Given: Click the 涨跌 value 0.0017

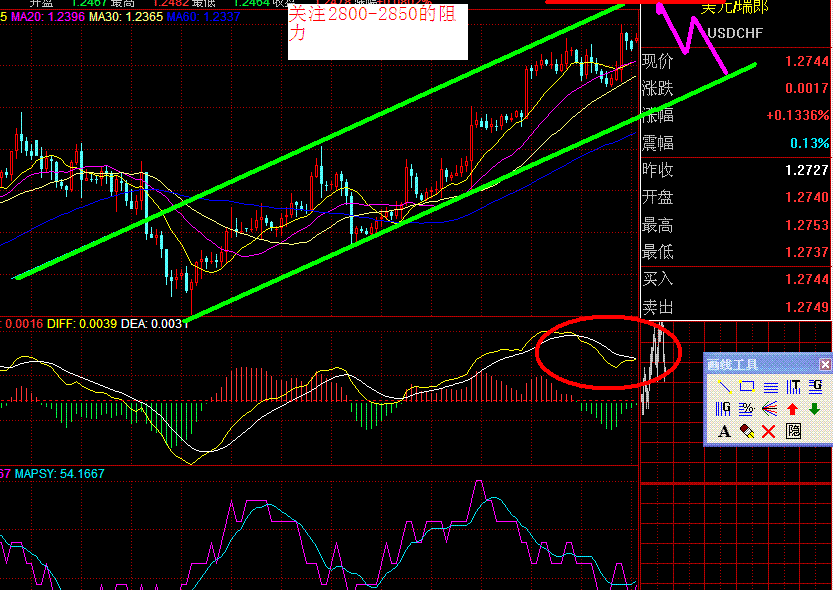Looking at the screenshot, I should tap(806, 88).
